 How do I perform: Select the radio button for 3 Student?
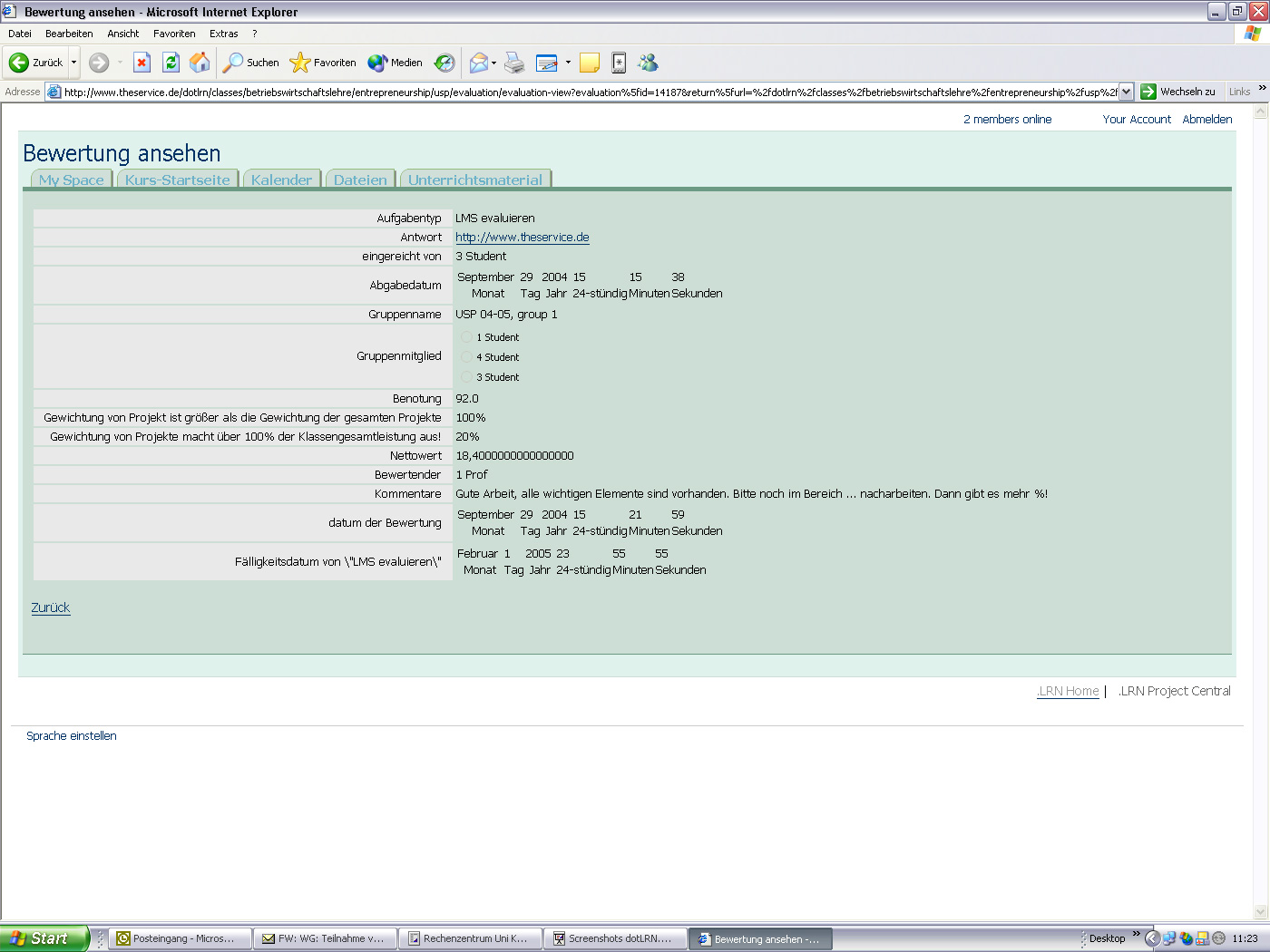(465, 376)
